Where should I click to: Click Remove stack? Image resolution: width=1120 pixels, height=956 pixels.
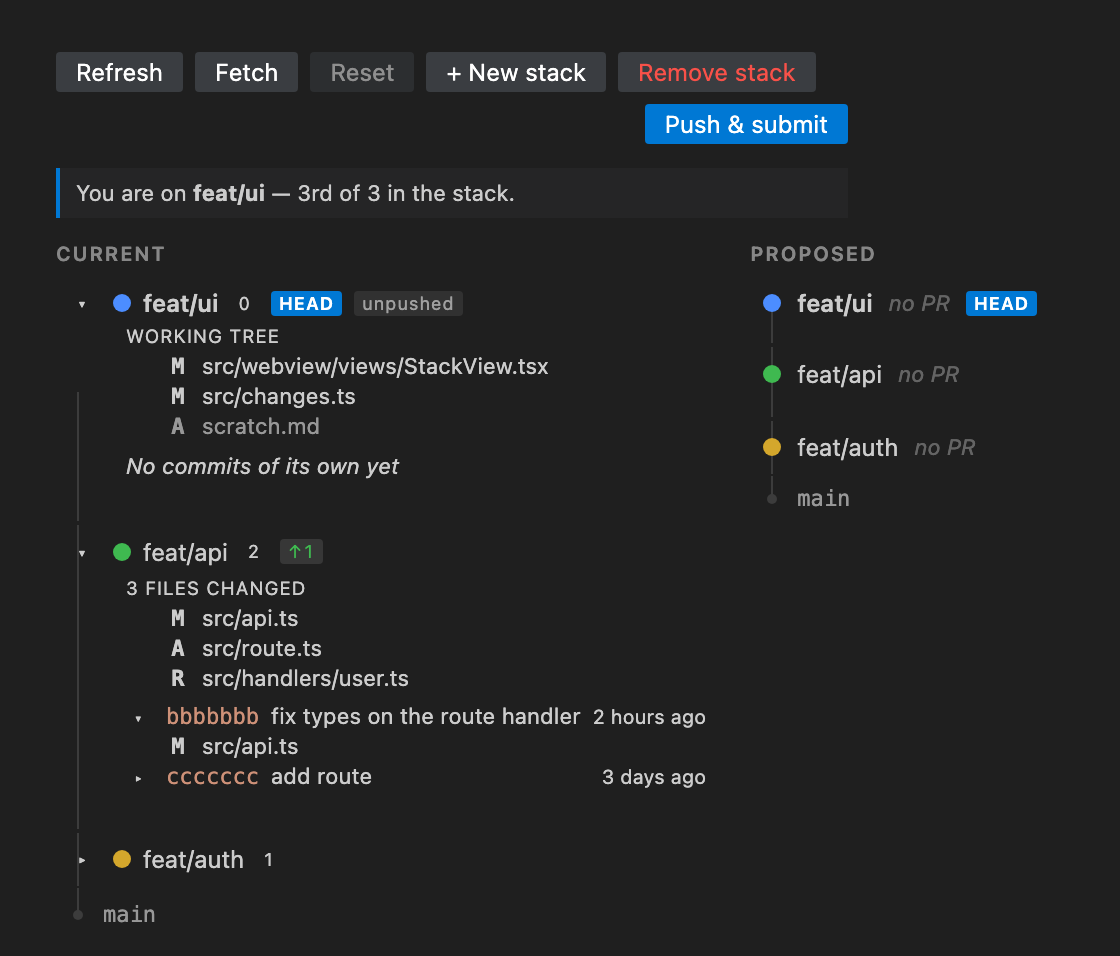[716, 72]
